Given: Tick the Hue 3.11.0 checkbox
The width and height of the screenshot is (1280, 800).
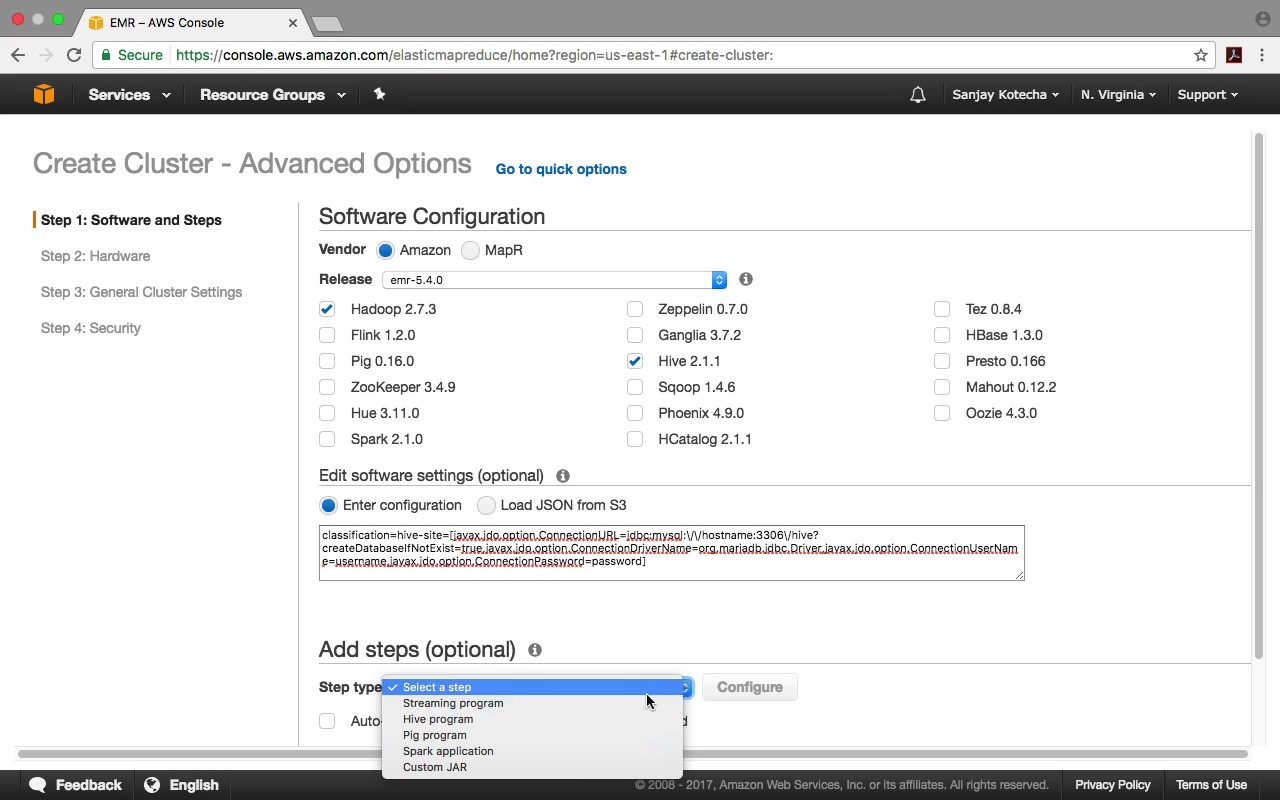Looking at the screenshot, I should (327, 413).
